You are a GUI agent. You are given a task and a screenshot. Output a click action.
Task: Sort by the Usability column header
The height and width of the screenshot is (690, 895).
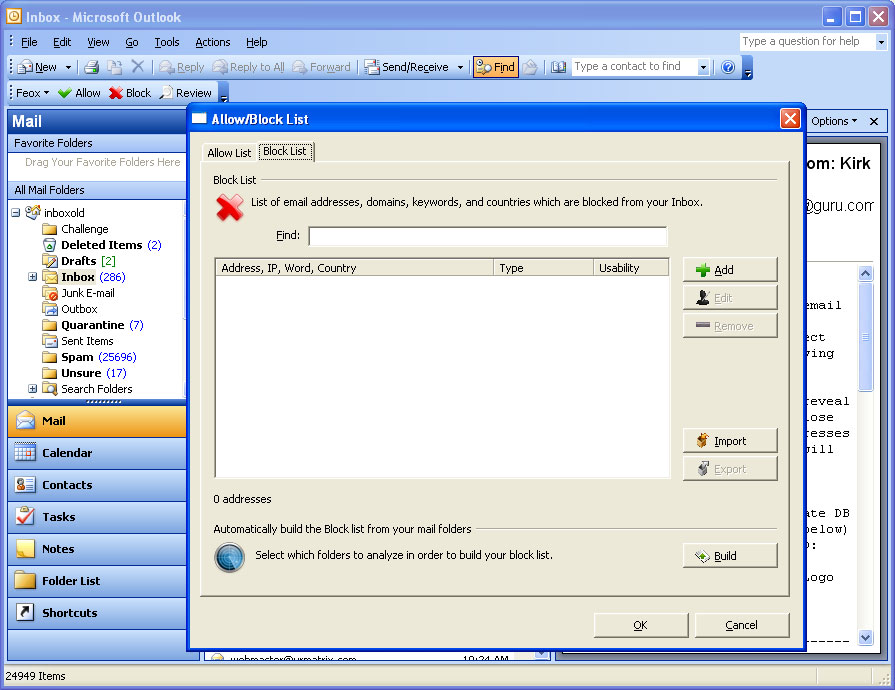point(631,268)
